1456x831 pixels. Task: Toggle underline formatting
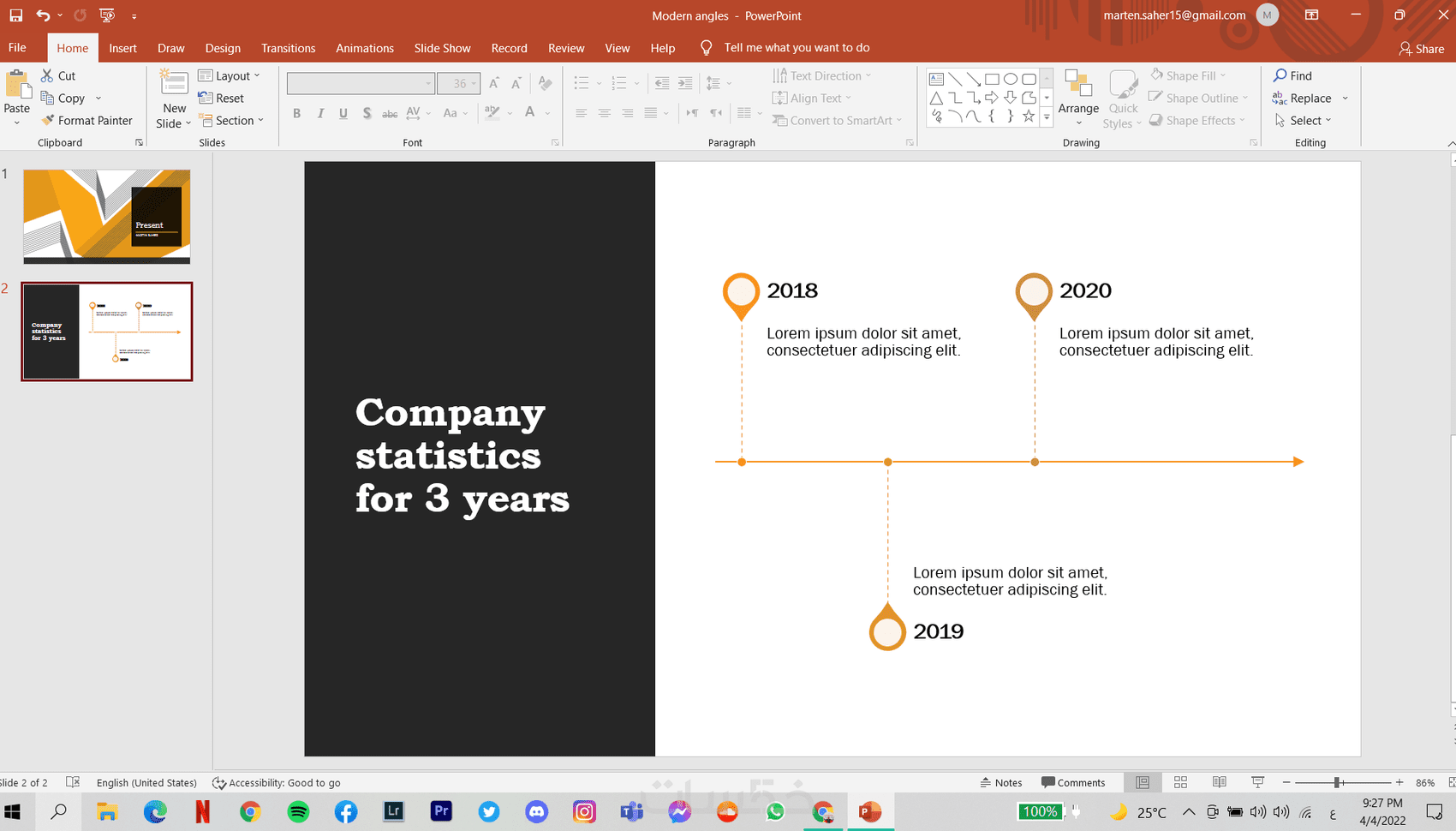pos(343,112)
